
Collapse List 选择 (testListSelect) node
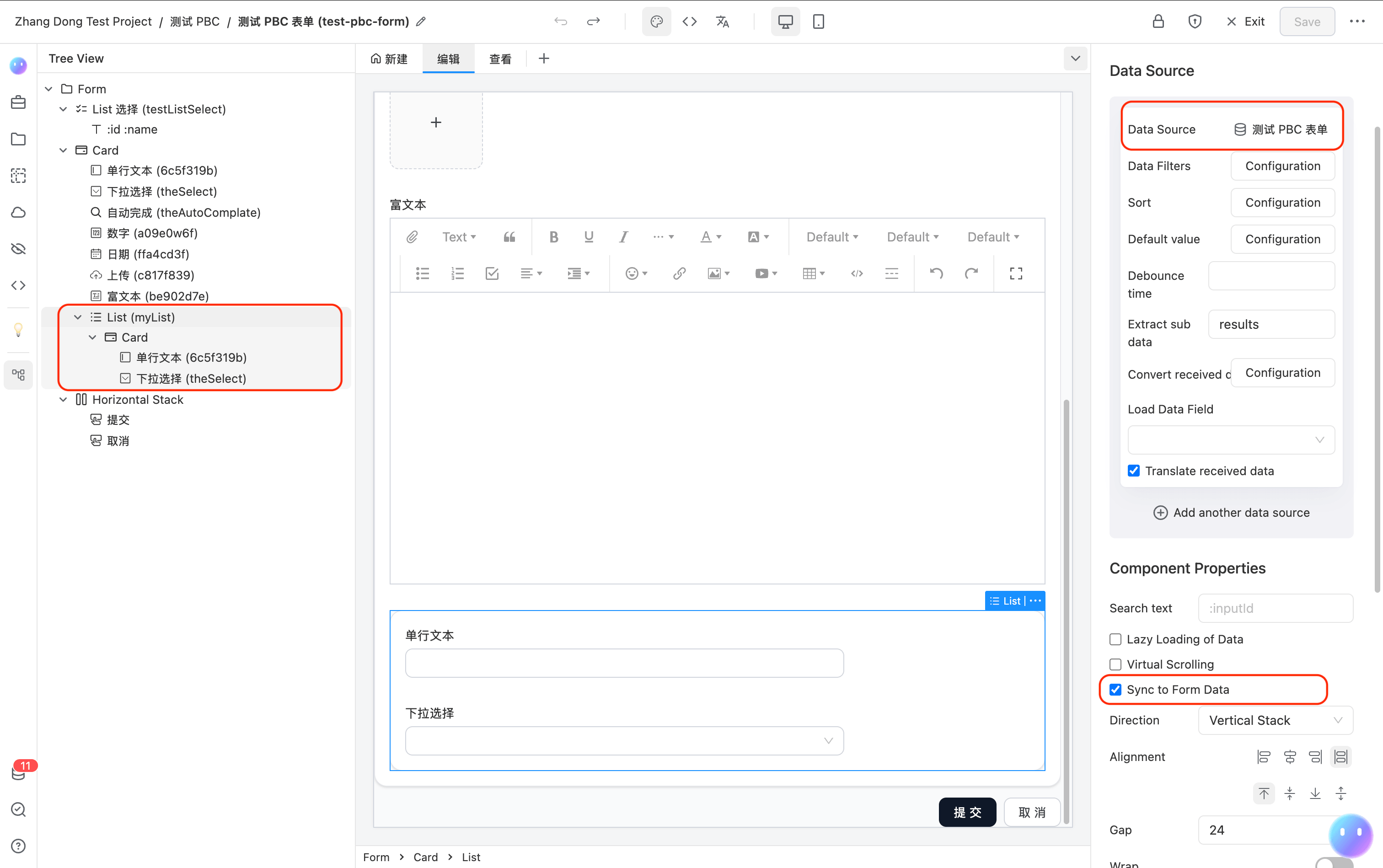pos(63,109)
